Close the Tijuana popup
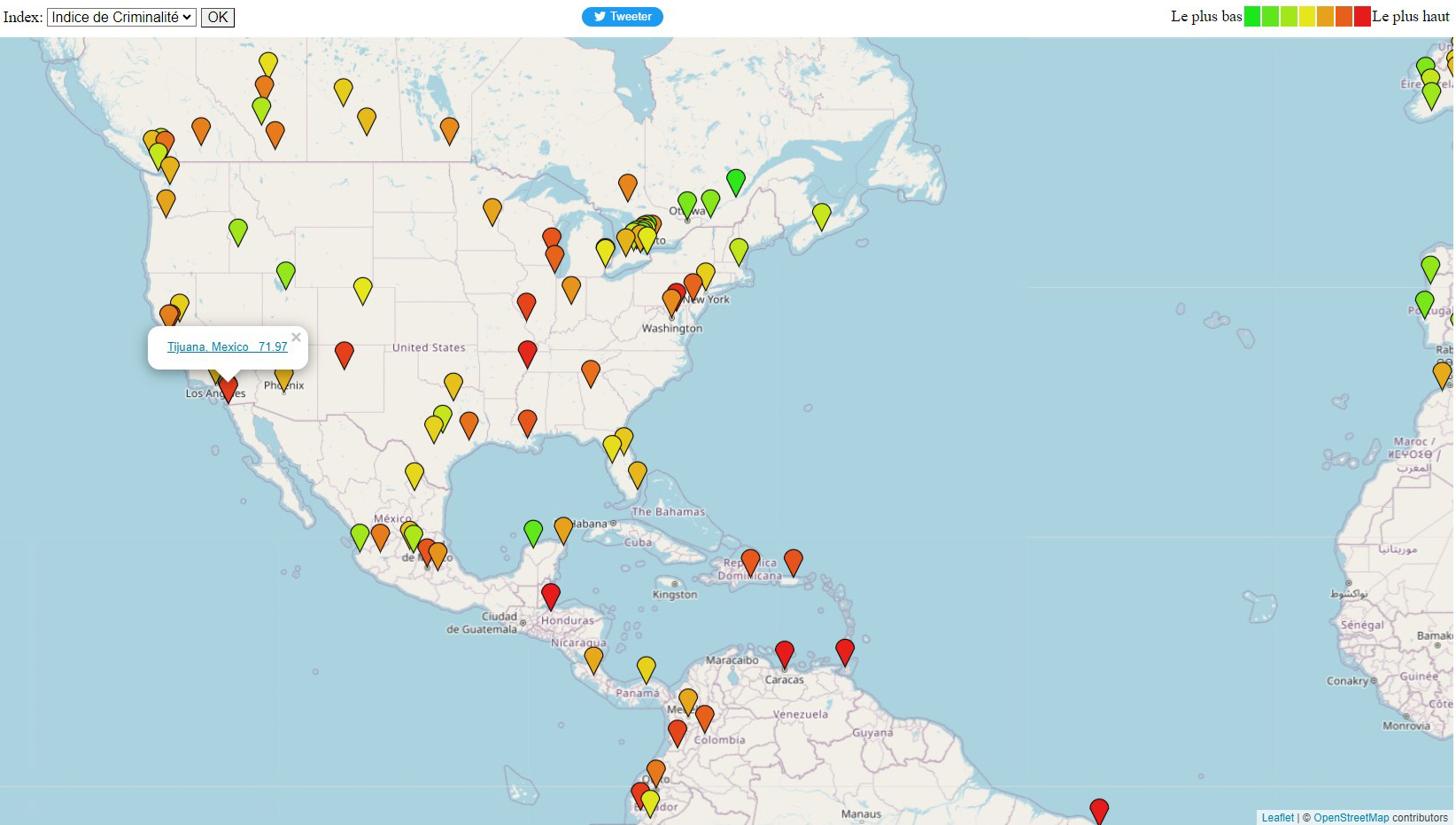The width and height of the screenshot is (1456, 825). click(296, 337)
